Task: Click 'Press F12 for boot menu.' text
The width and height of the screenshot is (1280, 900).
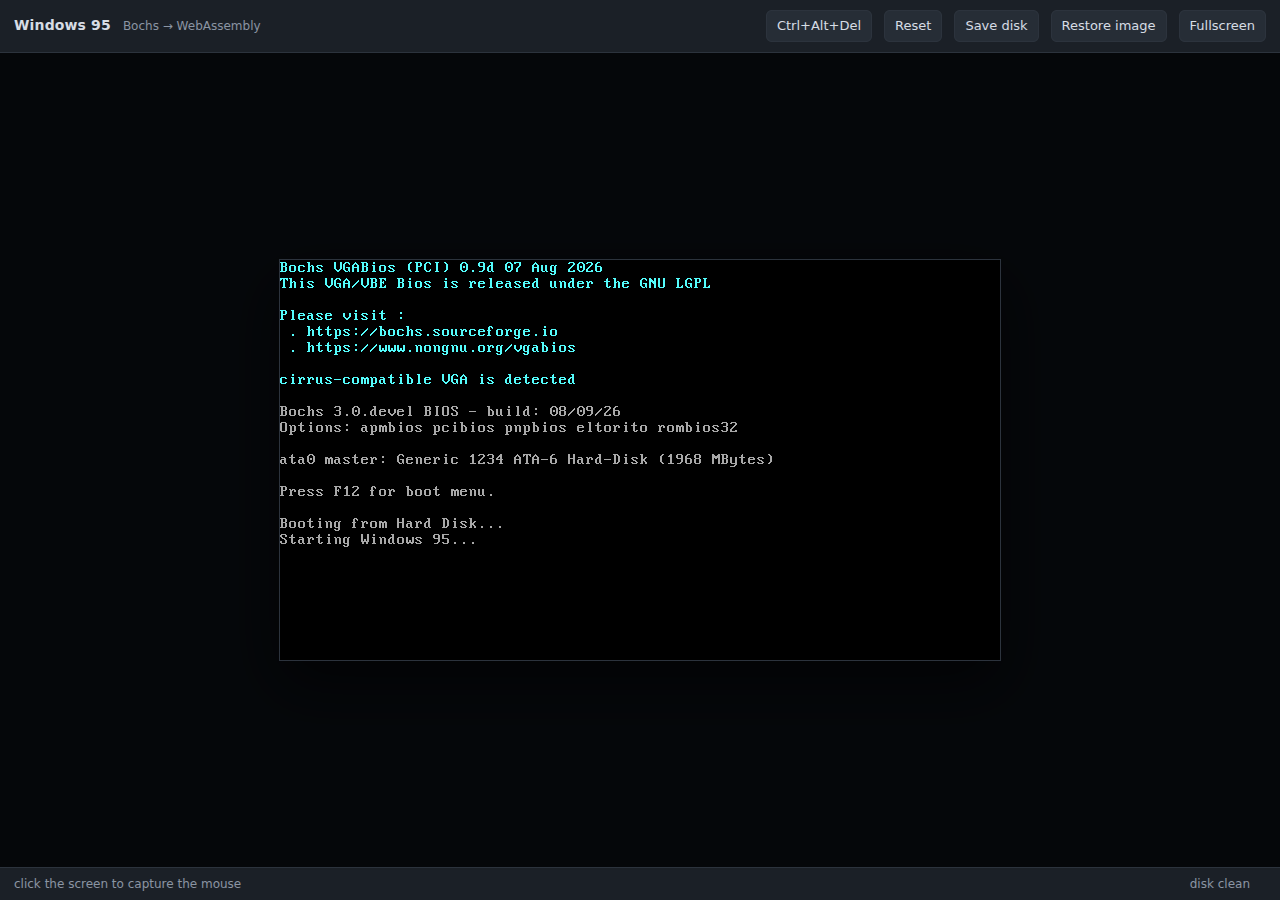Action: click(387, 492)
